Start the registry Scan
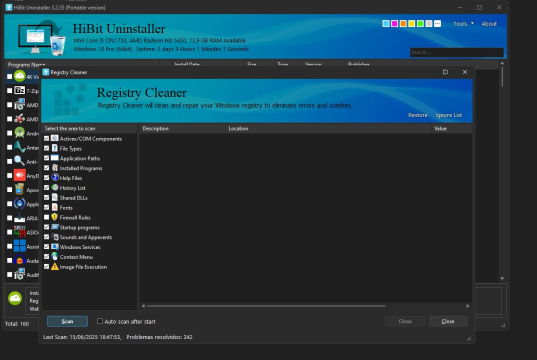Image resolution: width=537 pixels, height=360 pixels. (x=67, y=321)
